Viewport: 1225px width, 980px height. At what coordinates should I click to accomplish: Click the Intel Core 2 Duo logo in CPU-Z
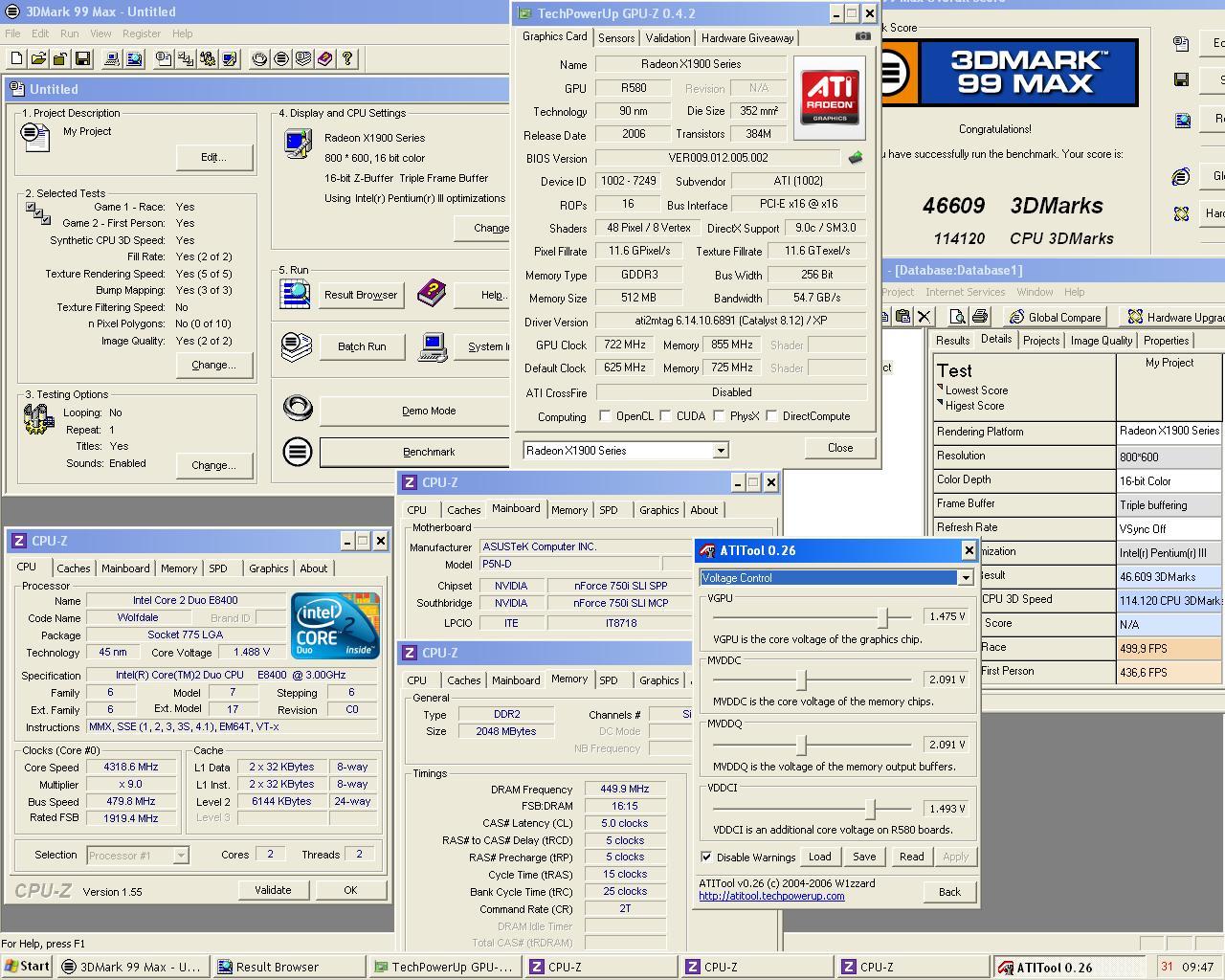(x=335, y=626)
